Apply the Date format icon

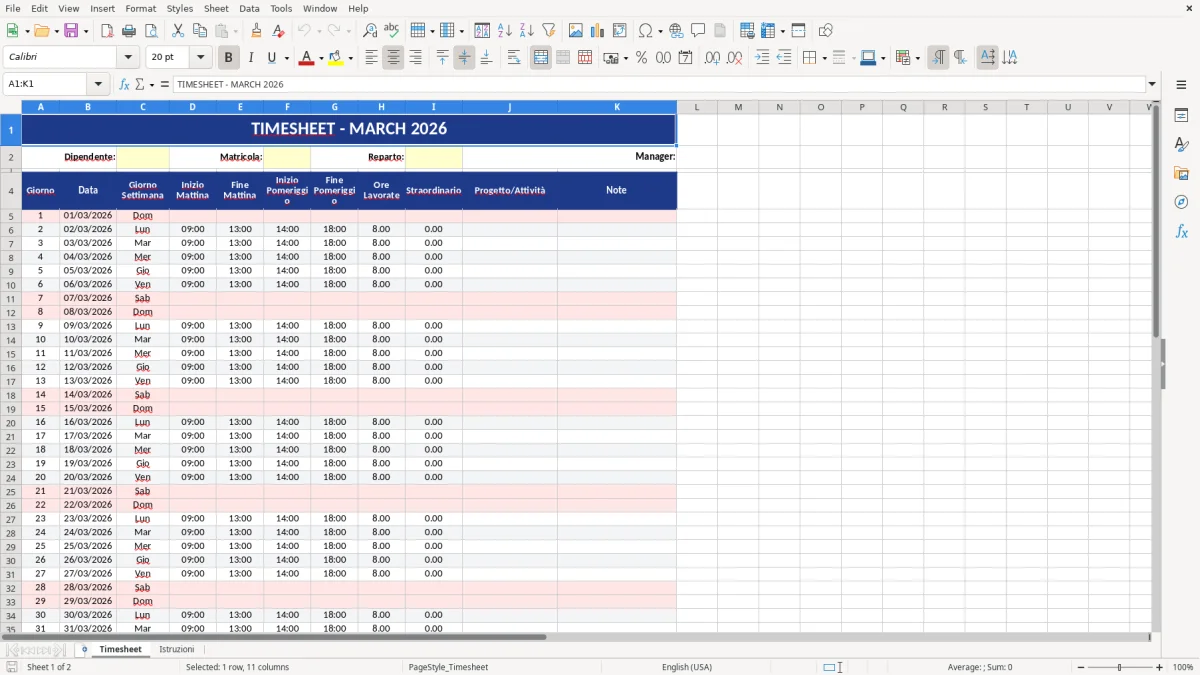click(x=686, y=58)
